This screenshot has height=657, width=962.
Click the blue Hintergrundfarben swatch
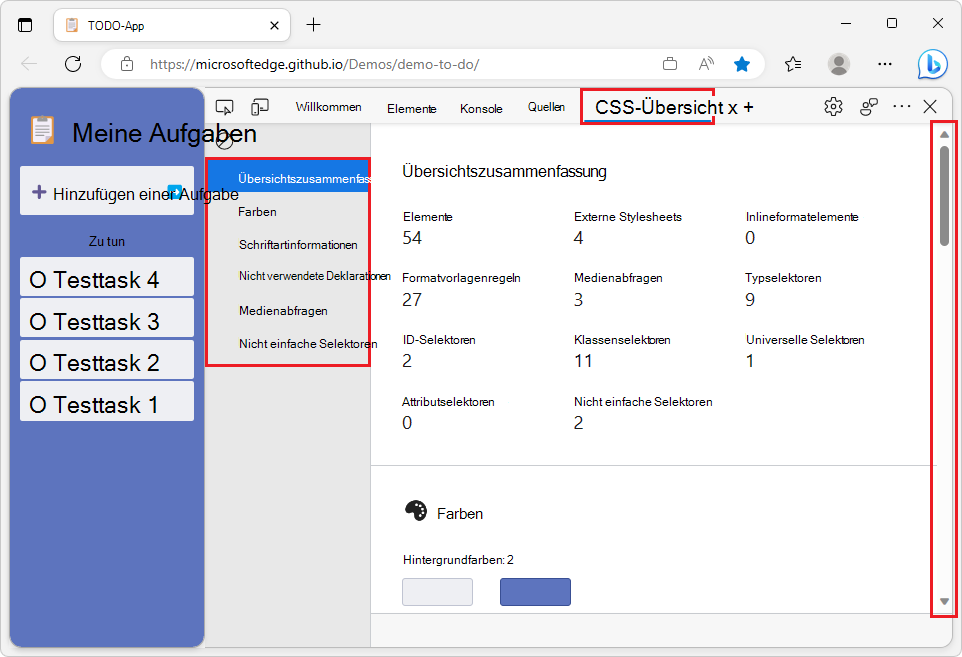(535, 591)
